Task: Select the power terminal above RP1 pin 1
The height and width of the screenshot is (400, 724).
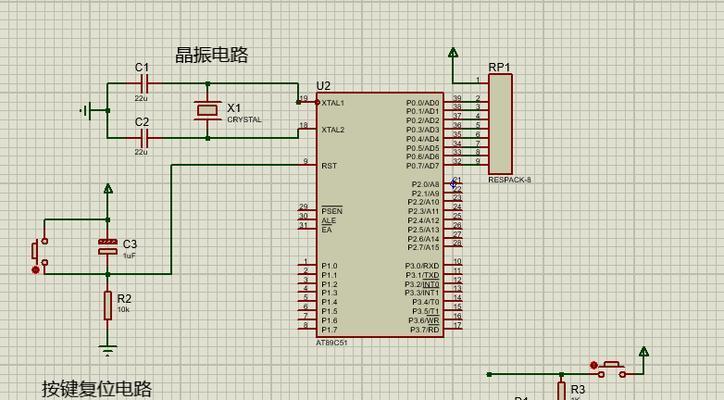Action: (453, 53)
